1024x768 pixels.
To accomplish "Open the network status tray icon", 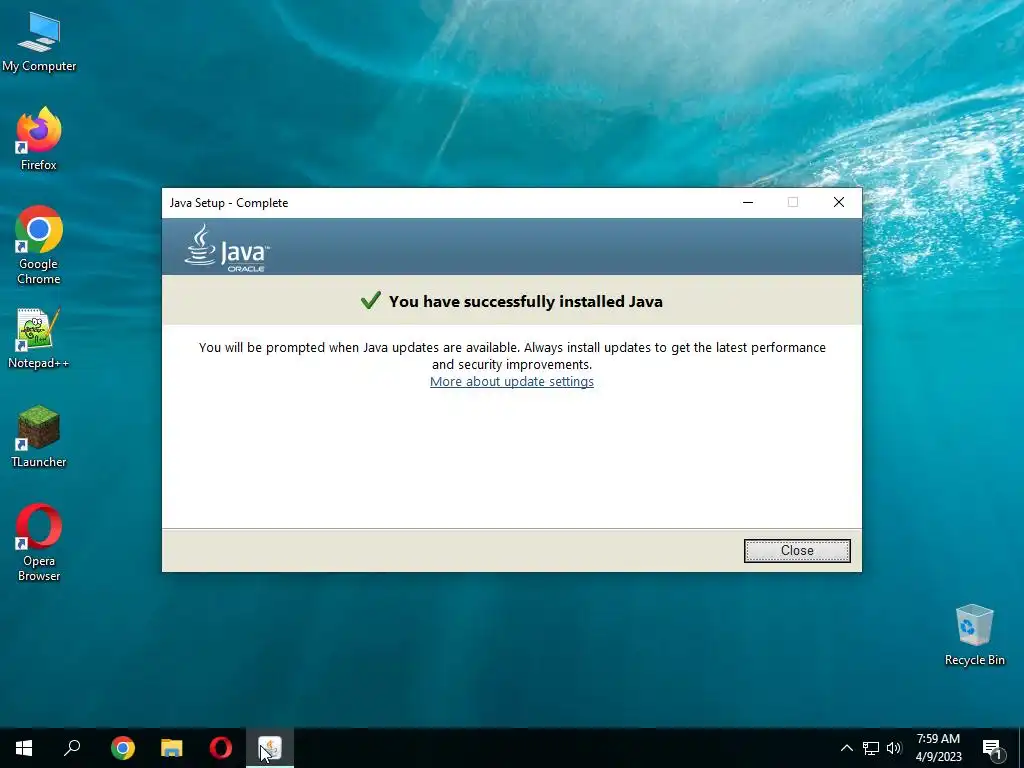I will [x=871, y=748].
